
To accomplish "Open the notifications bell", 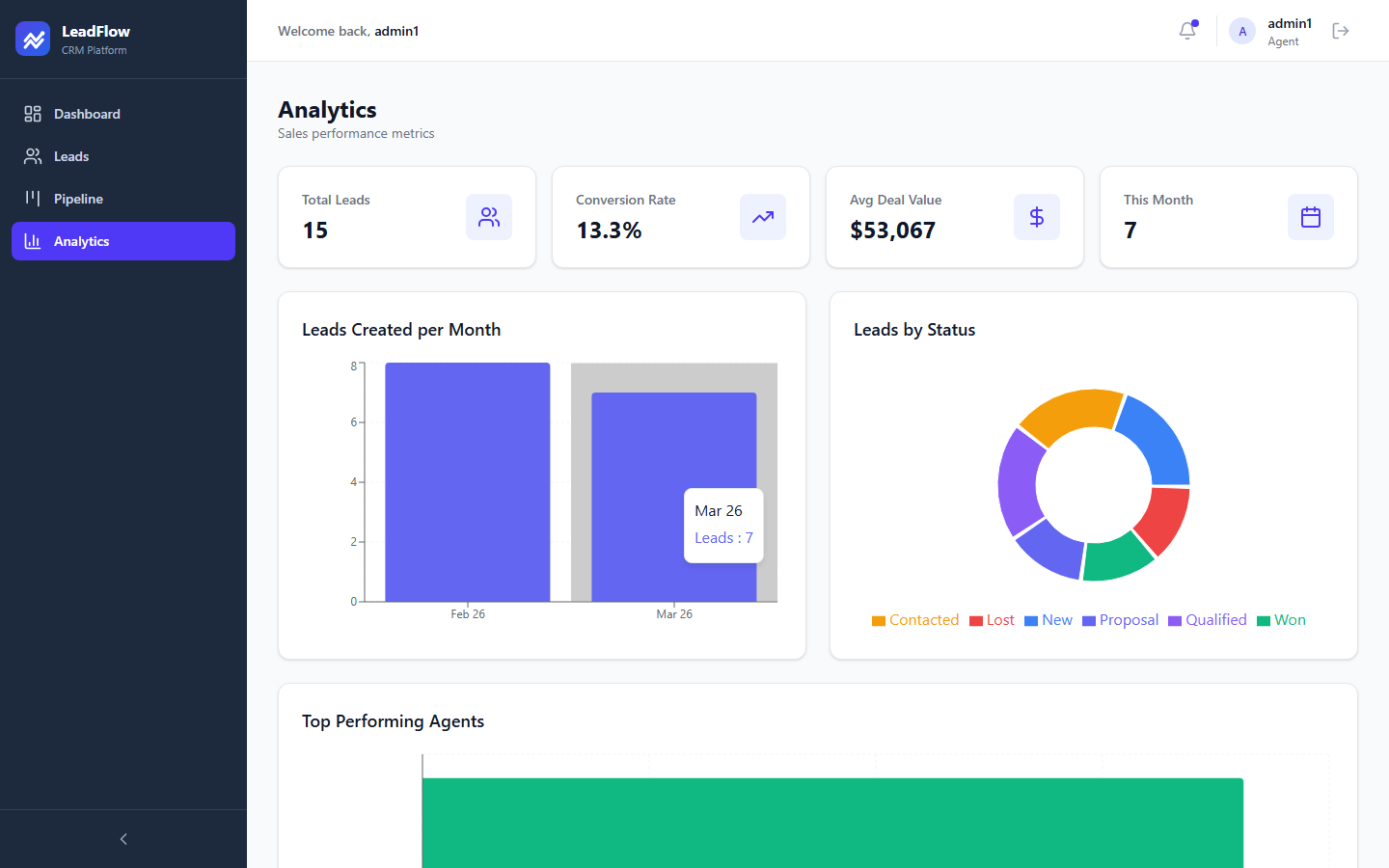I will pos(1187,31).
